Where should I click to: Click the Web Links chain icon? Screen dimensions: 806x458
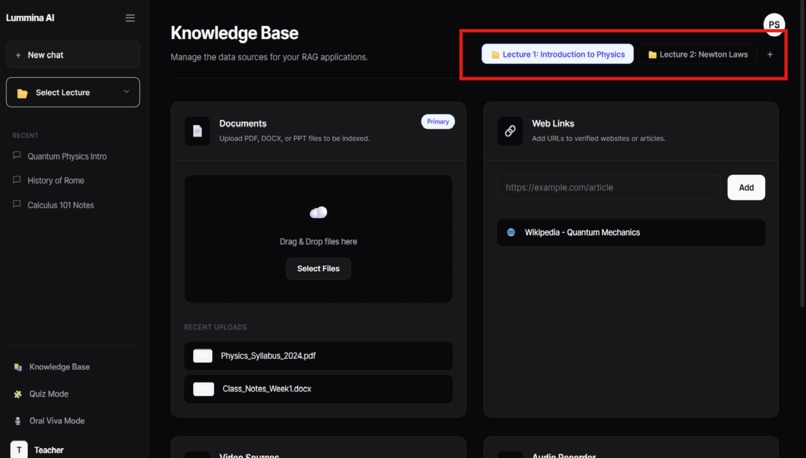(510, 131)
